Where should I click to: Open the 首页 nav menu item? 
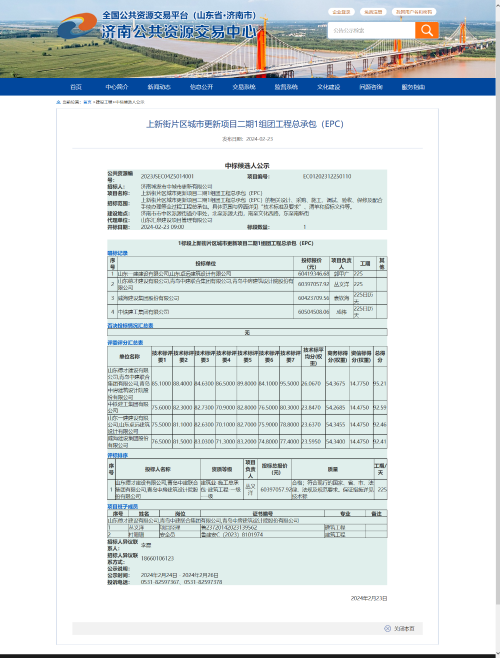click(x=76, y=87)
